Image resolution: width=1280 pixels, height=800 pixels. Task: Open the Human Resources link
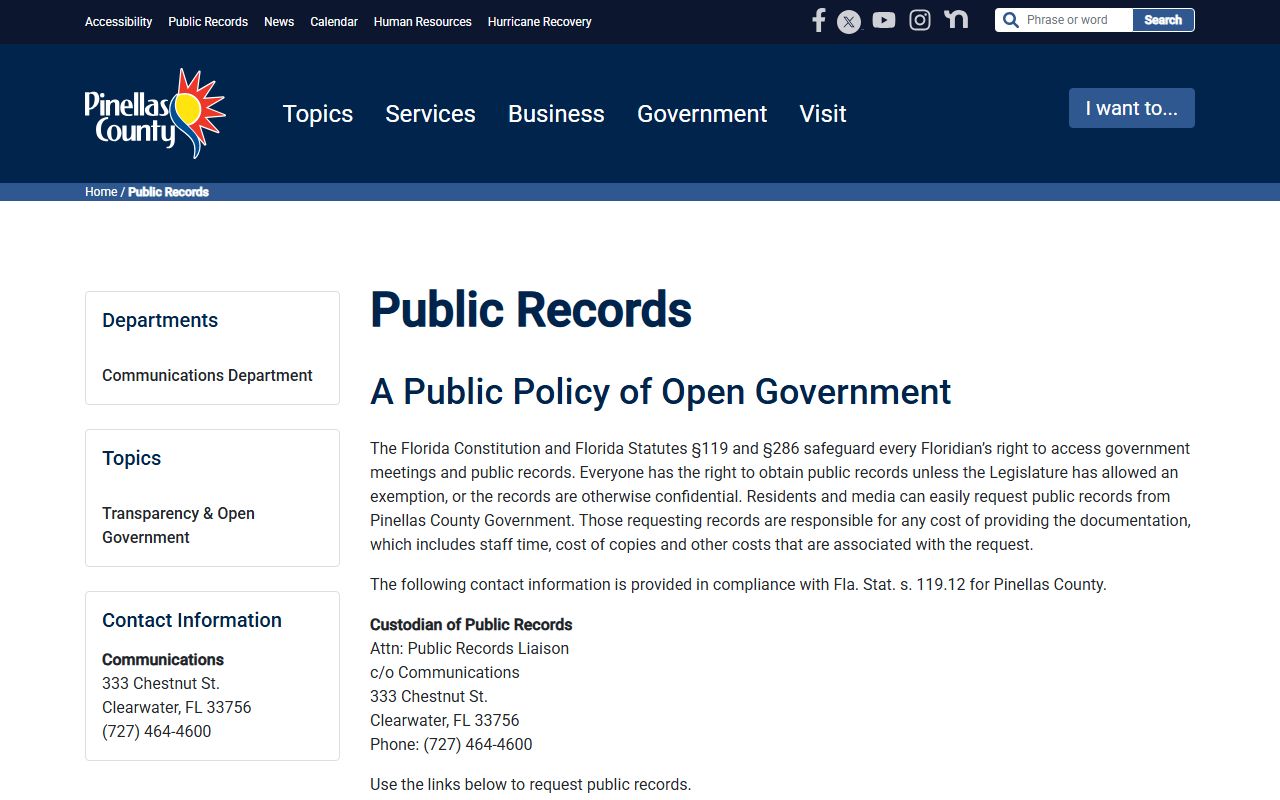click(423, 22)
